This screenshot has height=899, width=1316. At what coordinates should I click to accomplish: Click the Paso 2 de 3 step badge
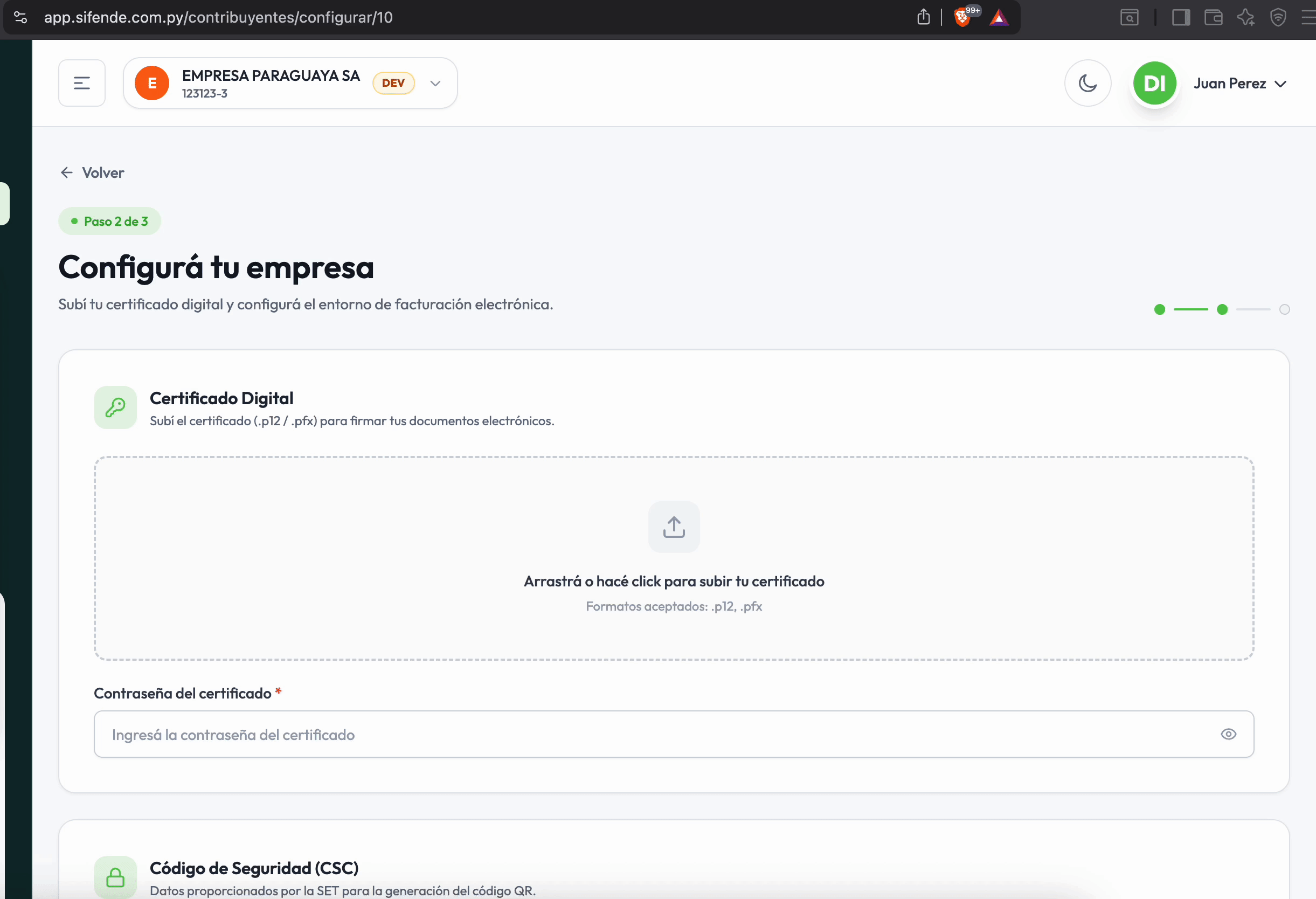pyautogui.click(x=110, y=221)
